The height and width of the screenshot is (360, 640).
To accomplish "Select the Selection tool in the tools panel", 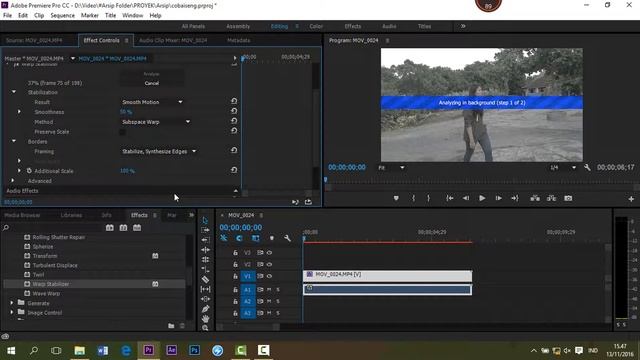I will [x=205, y=220].
